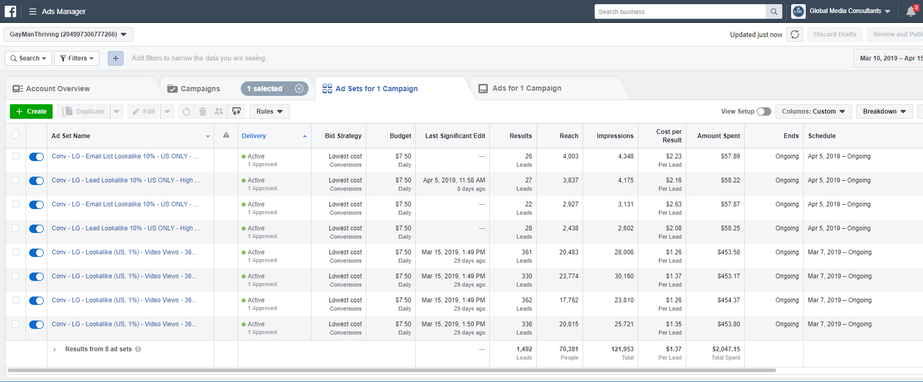Viewport: 923px width, 382px height.
Task: Open the Columns: Custom dropdown
Action: [813, 111]
